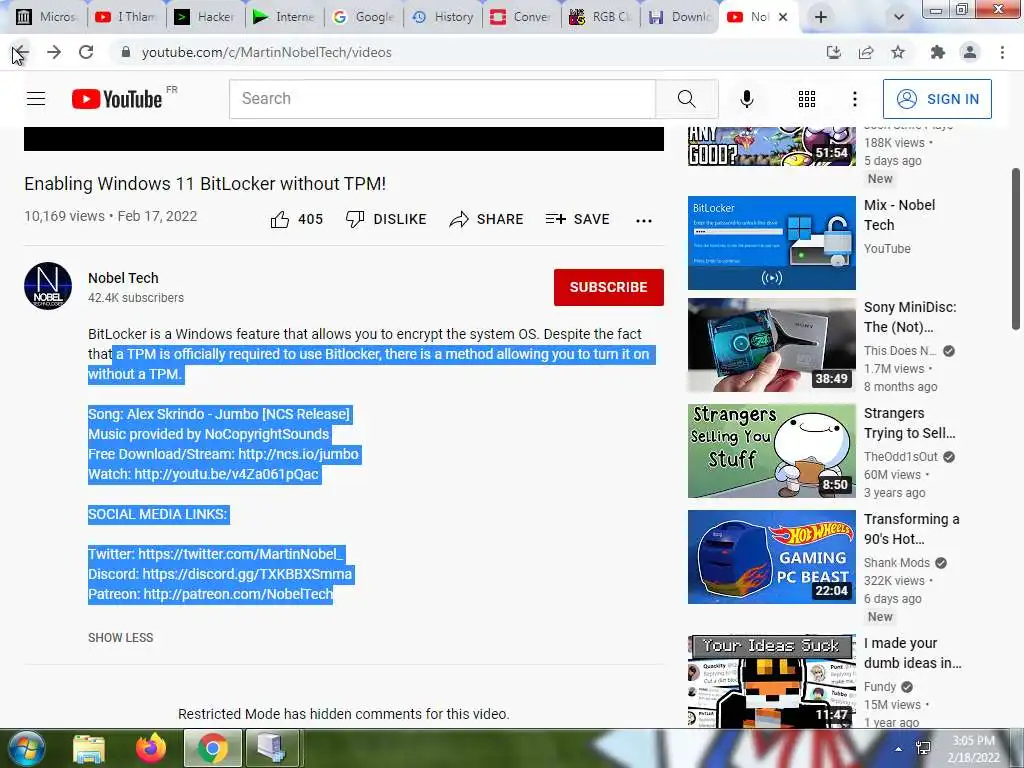The image size is (1024, 768).
Task: Open a new browser tab
Action: coord(821,17)
